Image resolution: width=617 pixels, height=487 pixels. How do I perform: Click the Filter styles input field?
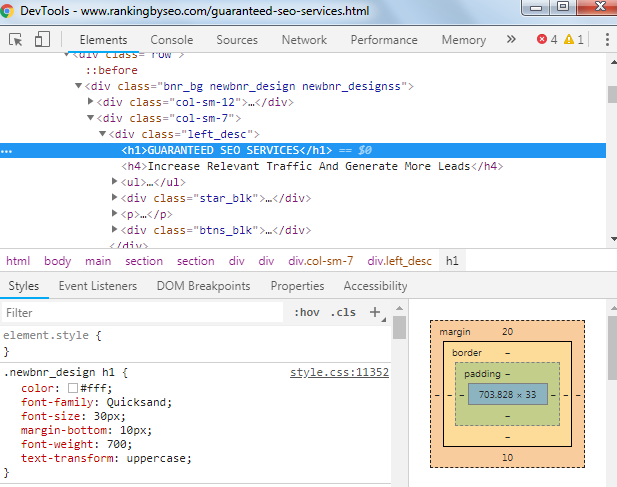142,313
